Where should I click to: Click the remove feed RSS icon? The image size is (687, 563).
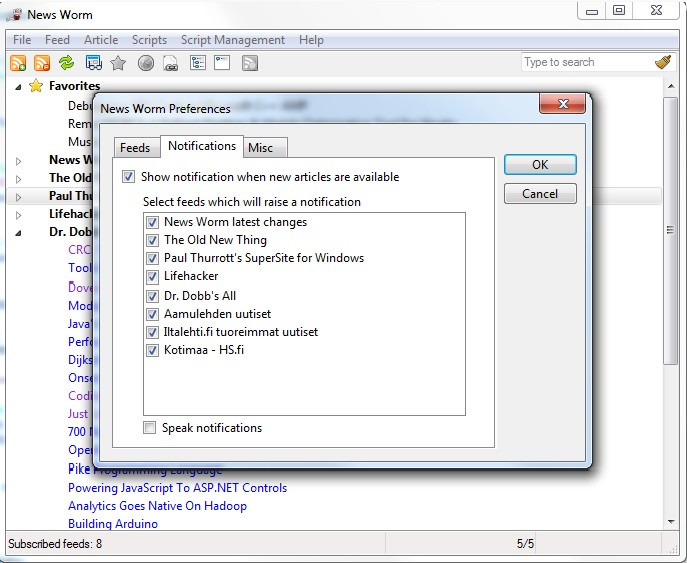tap(42, 63)
